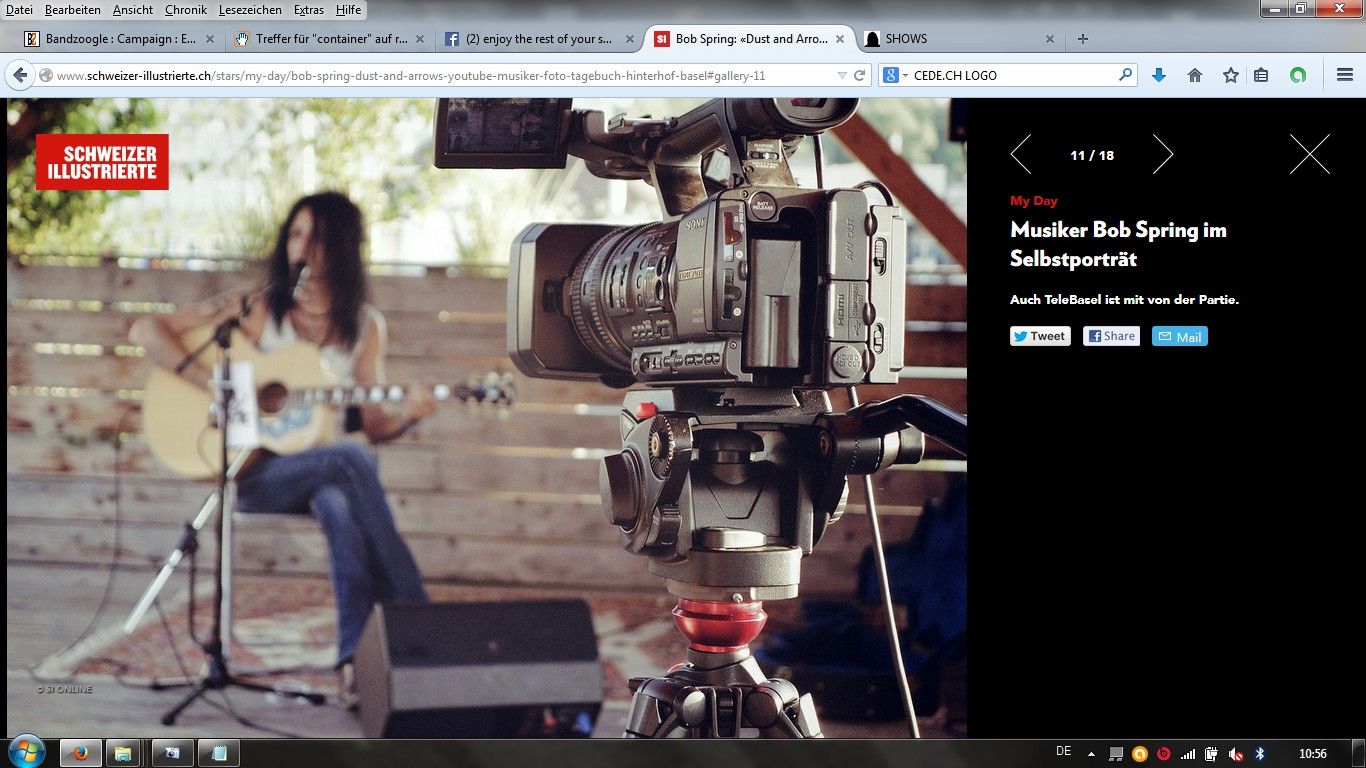This screenshot has width=1366, height=768.
Task: Open the Firefox downloads arrow icon
Action: [1159, 75]
